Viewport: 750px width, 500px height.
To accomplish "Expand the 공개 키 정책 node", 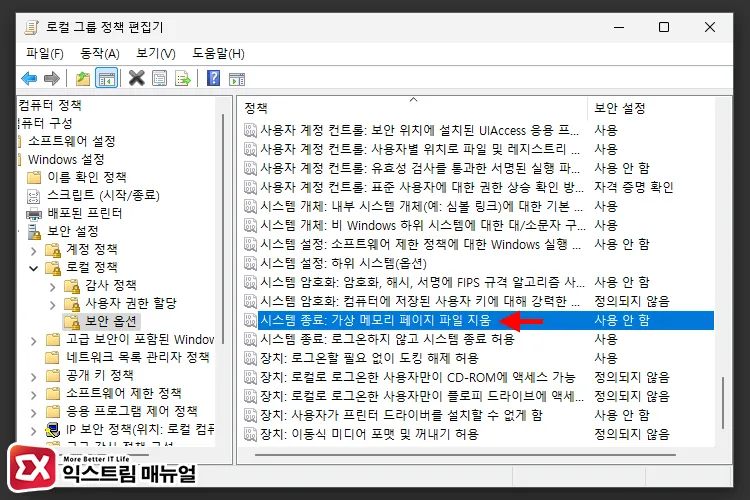I will [33, 377].
